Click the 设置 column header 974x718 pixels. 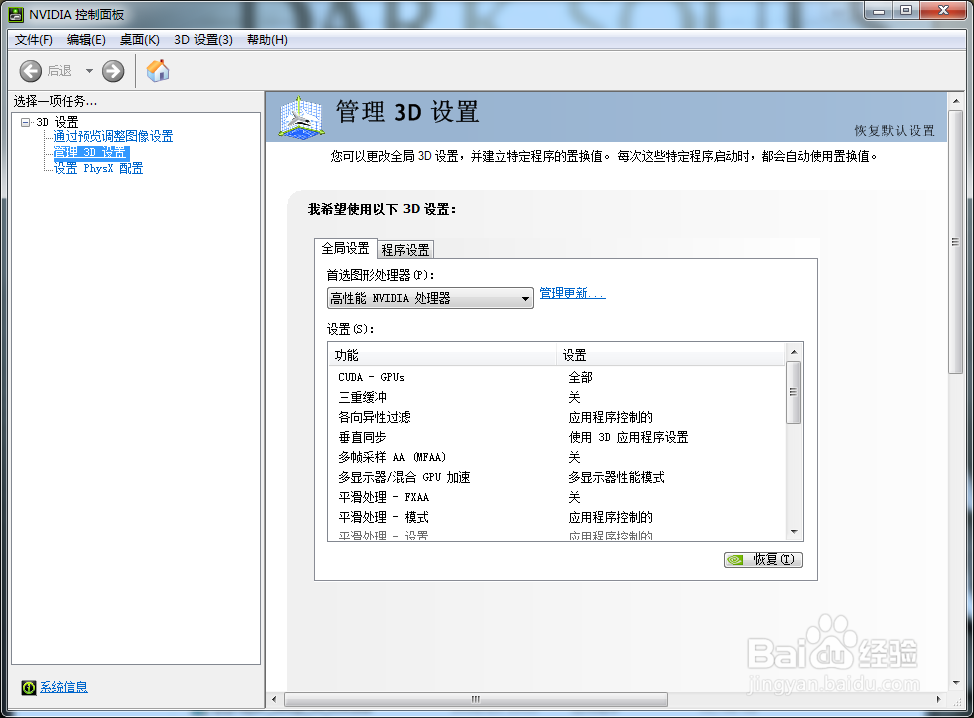coord(670,355)
